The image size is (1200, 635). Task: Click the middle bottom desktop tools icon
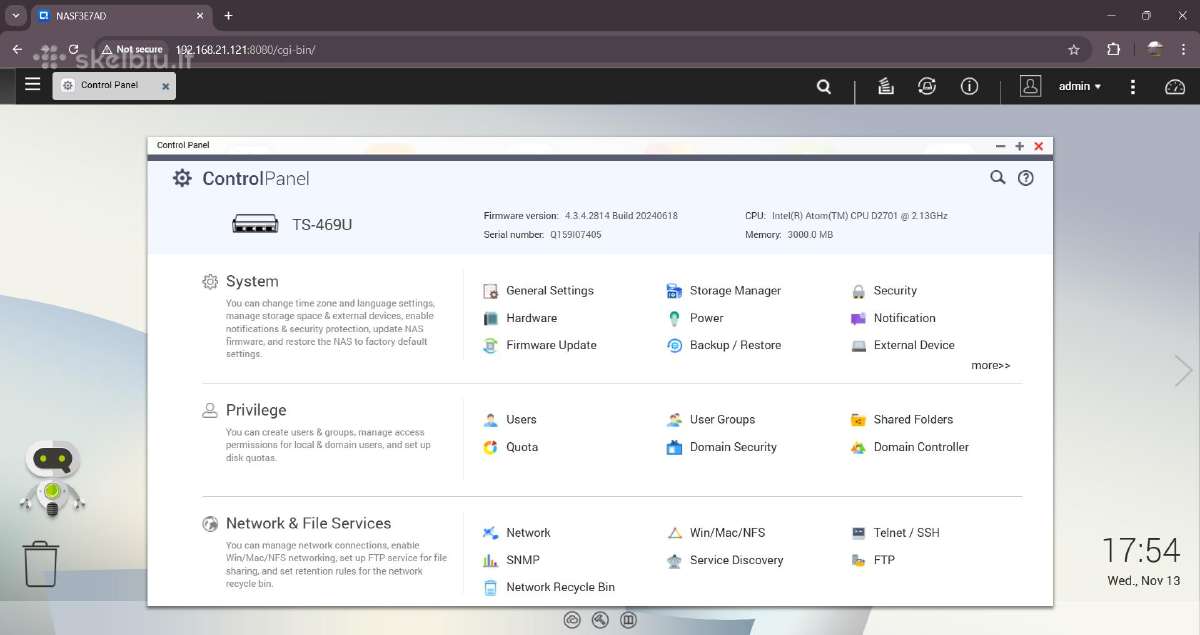600,620
